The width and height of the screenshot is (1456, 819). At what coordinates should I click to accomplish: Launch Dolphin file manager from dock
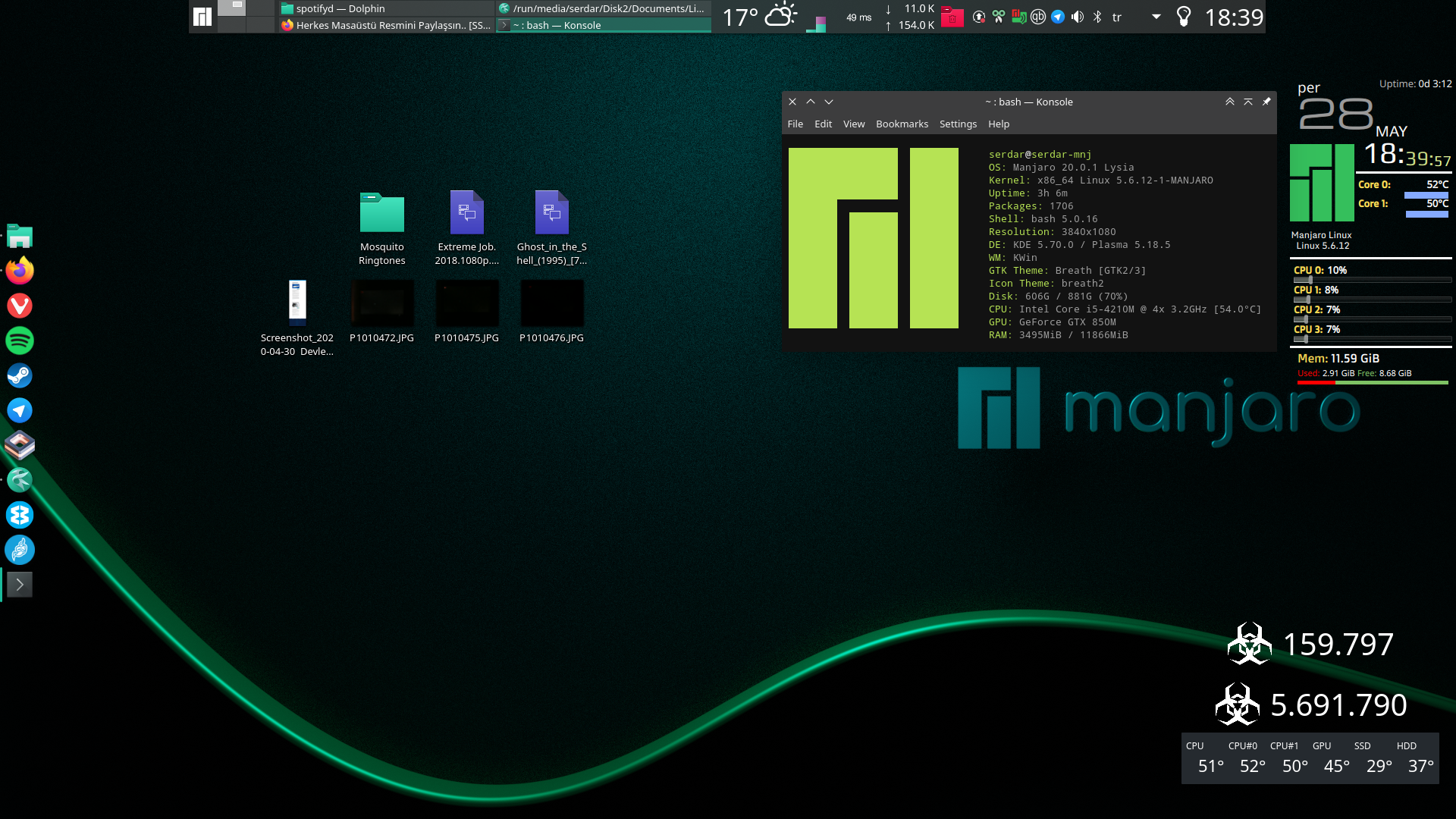tap(20, 236)
